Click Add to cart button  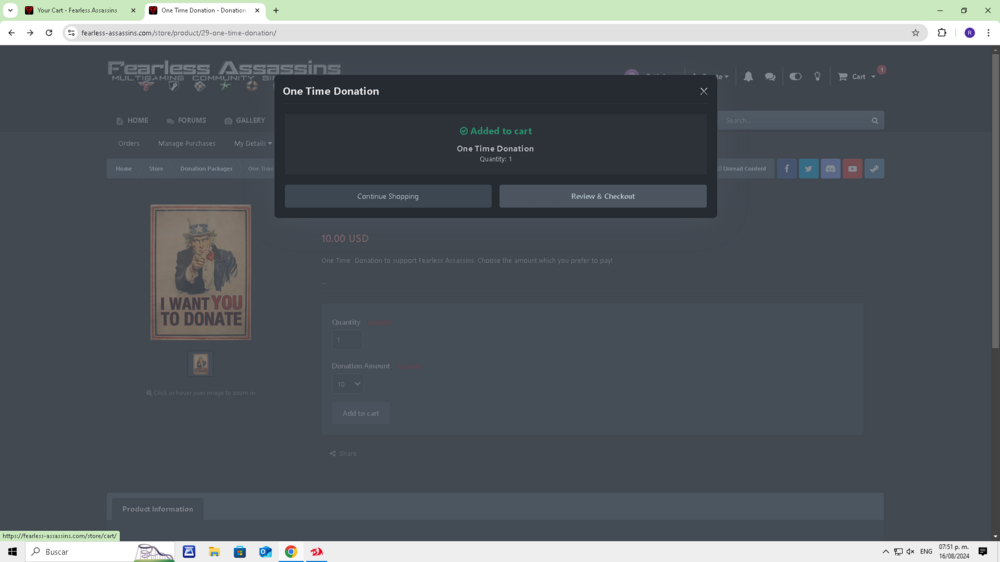coord(360,413)
